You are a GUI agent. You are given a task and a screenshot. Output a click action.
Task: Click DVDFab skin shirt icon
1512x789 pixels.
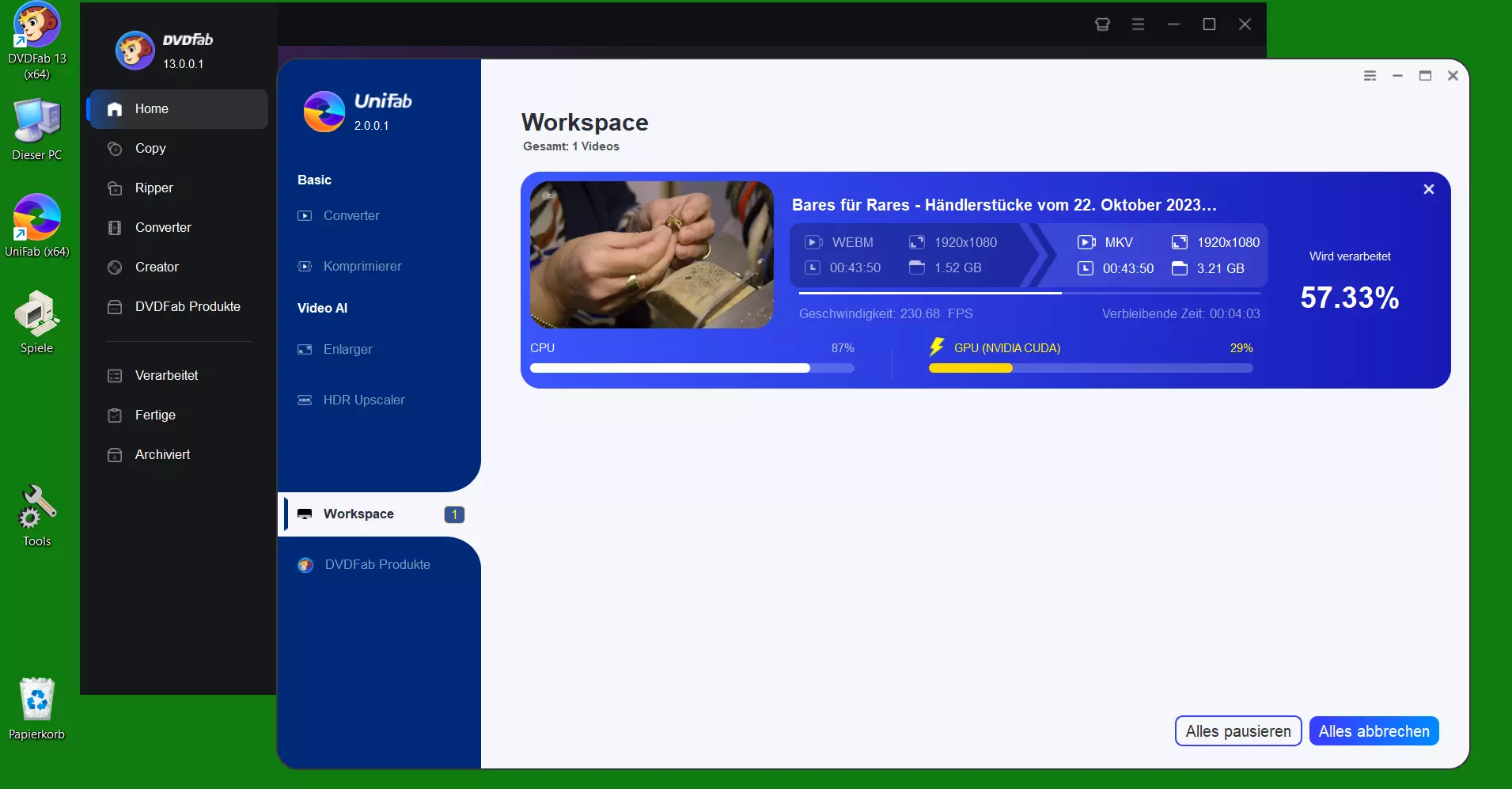tap(1102, 25)
